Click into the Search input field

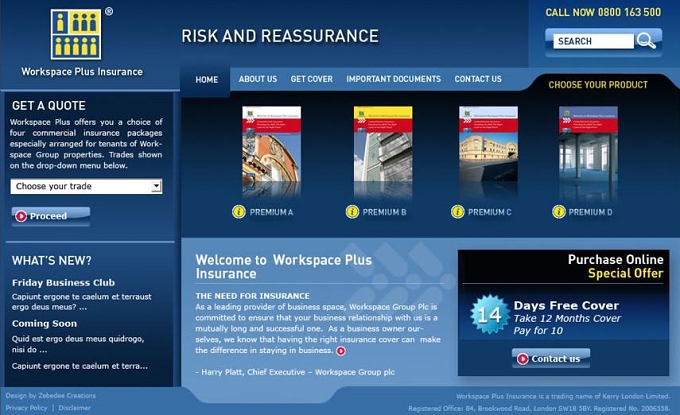[593, 41]
